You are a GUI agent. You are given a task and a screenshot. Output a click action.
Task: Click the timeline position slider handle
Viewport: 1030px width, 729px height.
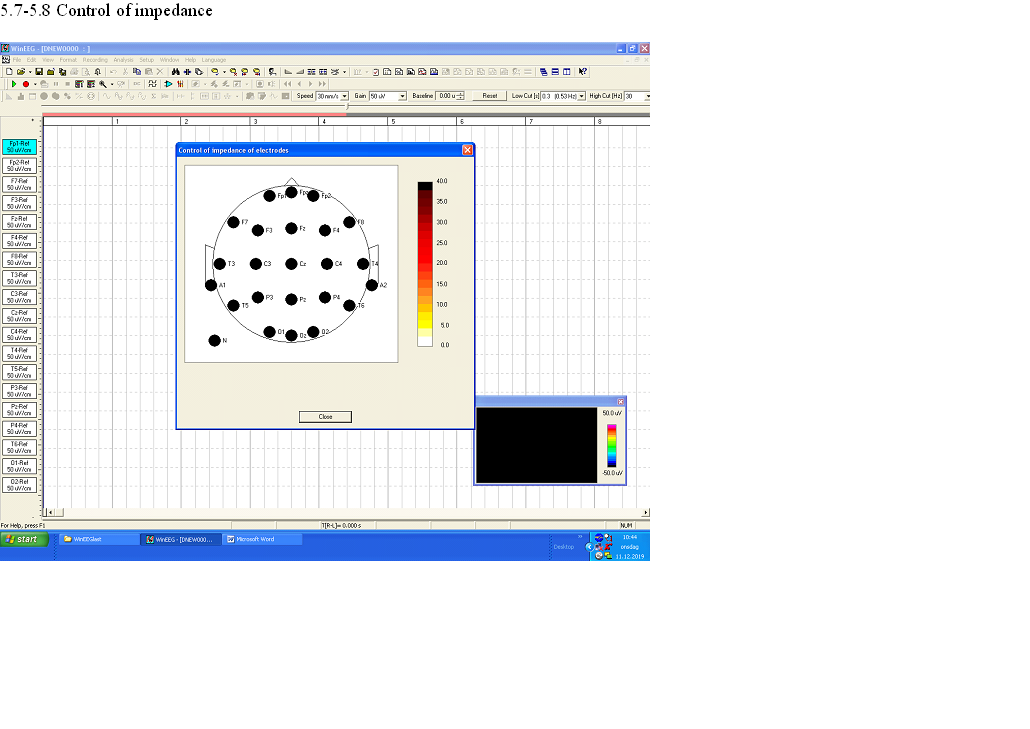347,107
